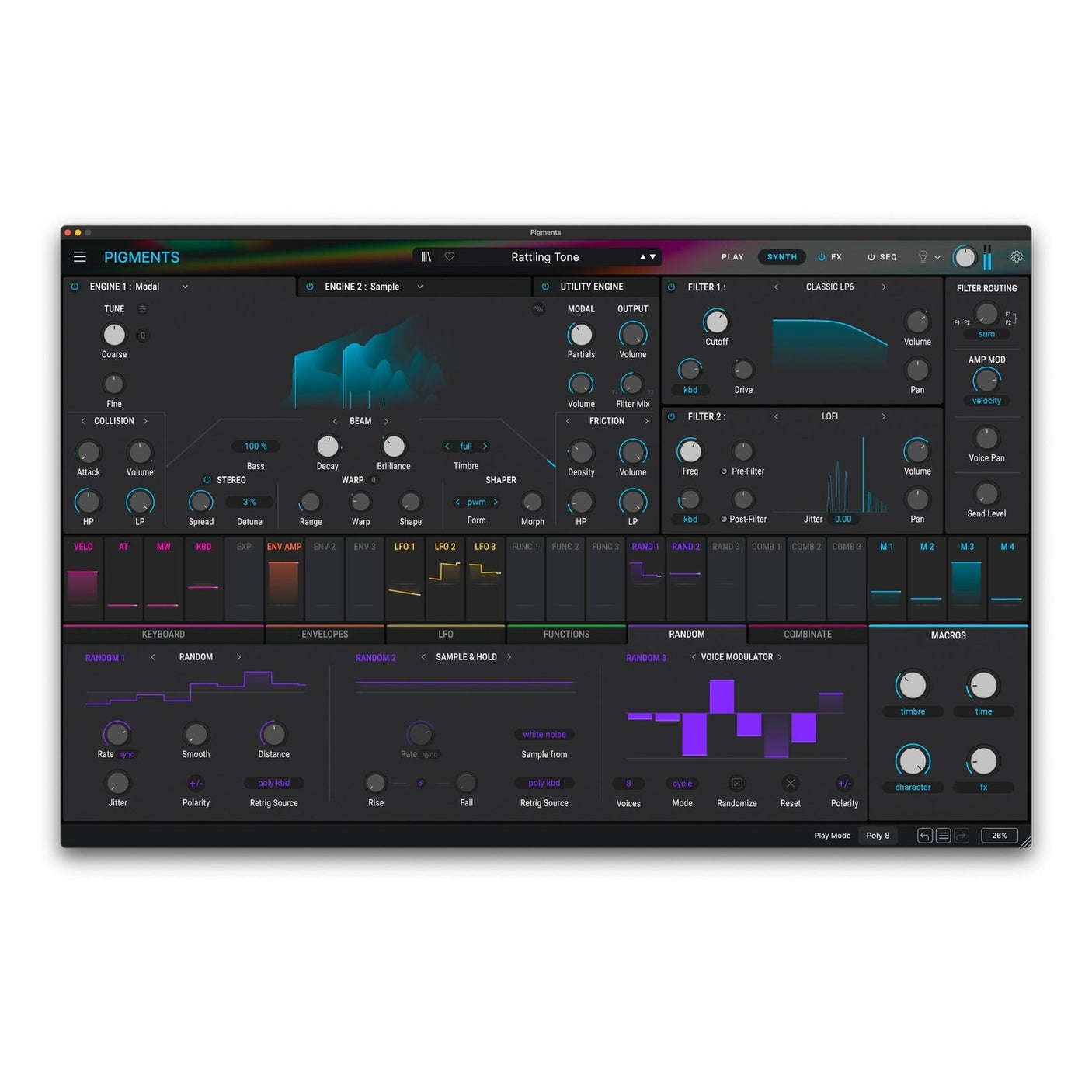Switch to the PLAY view
The height and width of the screenshot is (1092, 1092).
(732, 256)
